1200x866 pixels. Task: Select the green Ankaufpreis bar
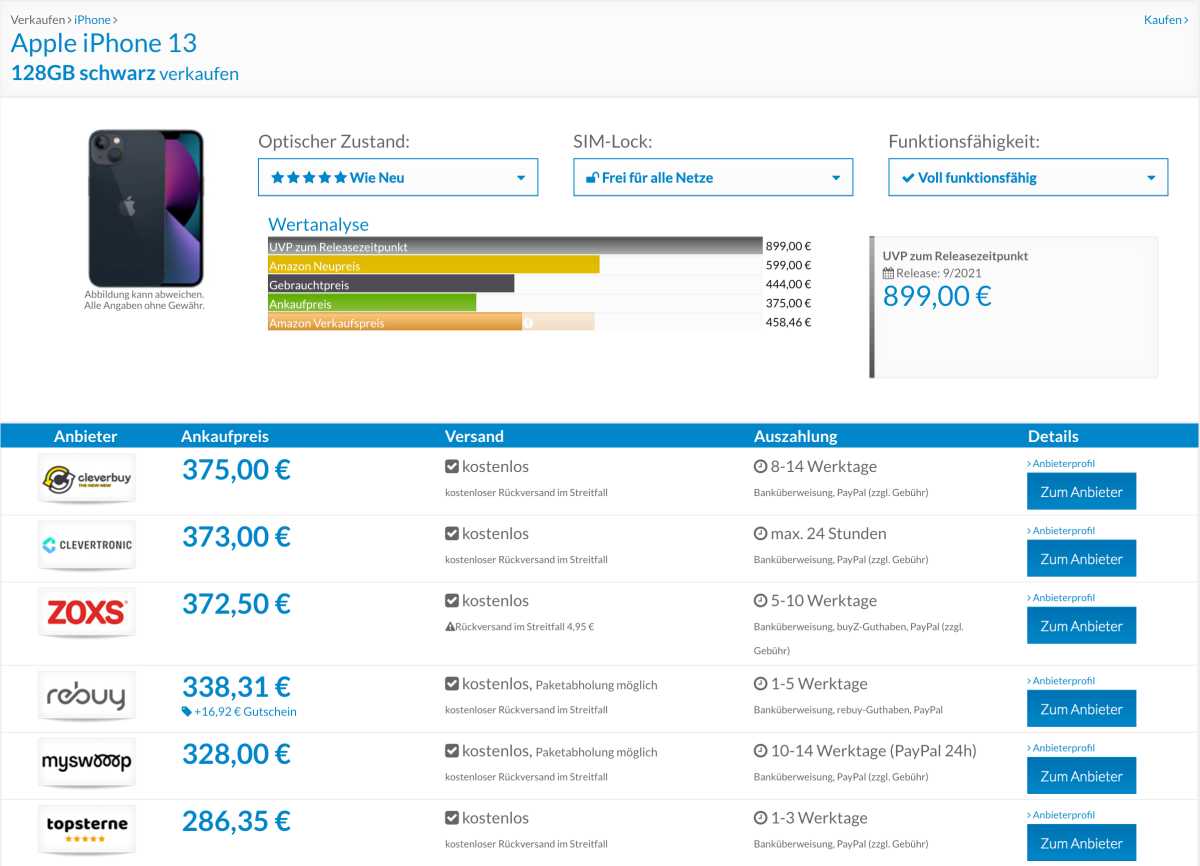point(372,303)
